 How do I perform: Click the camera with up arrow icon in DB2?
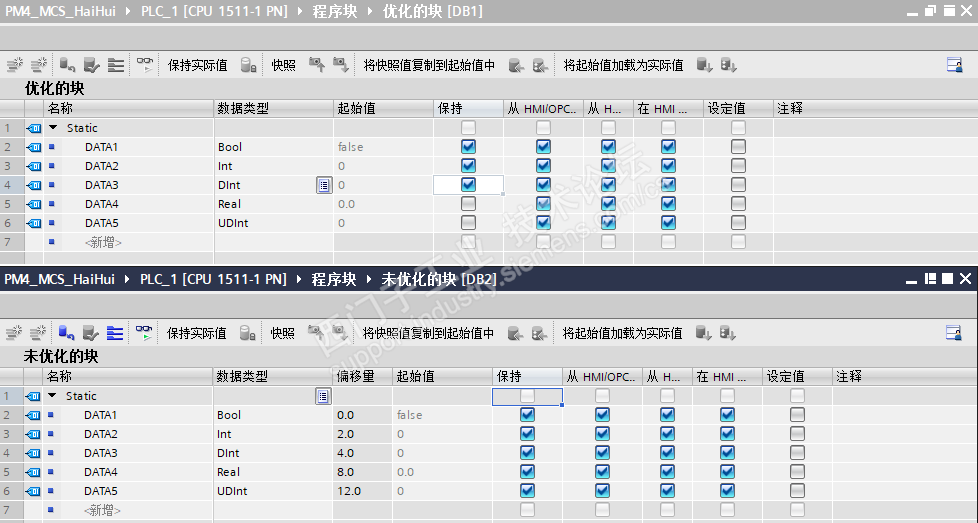(316, 333)
